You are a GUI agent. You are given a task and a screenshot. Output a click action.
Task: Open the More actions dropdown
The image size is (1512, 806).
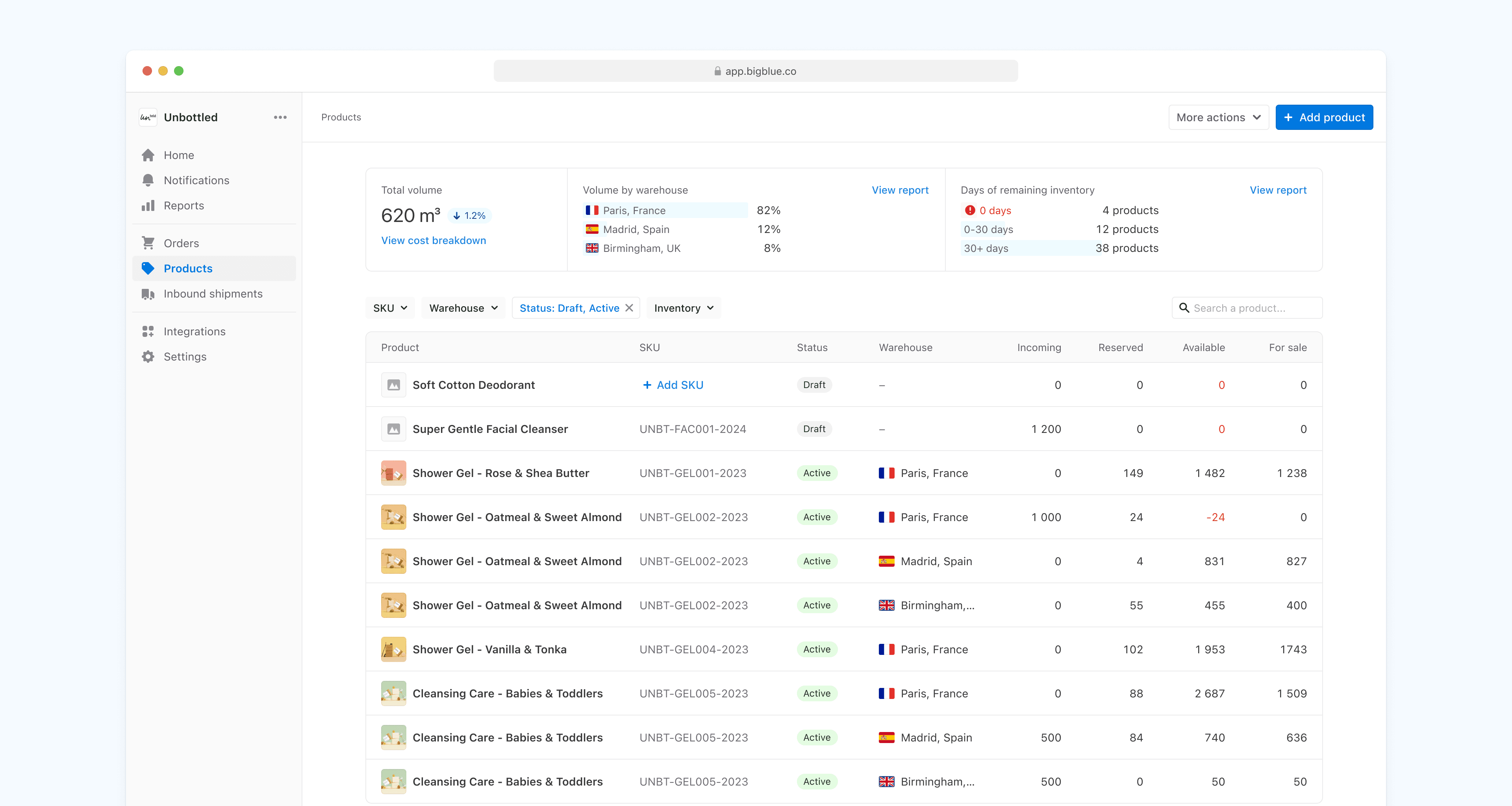1219,117
